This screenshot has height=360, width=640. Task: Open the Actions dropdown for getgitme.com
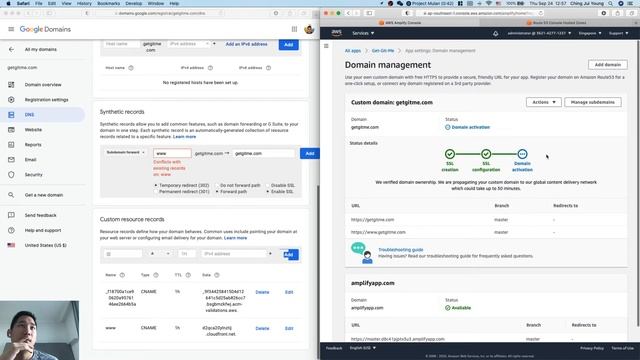click(x=543, y=102)
